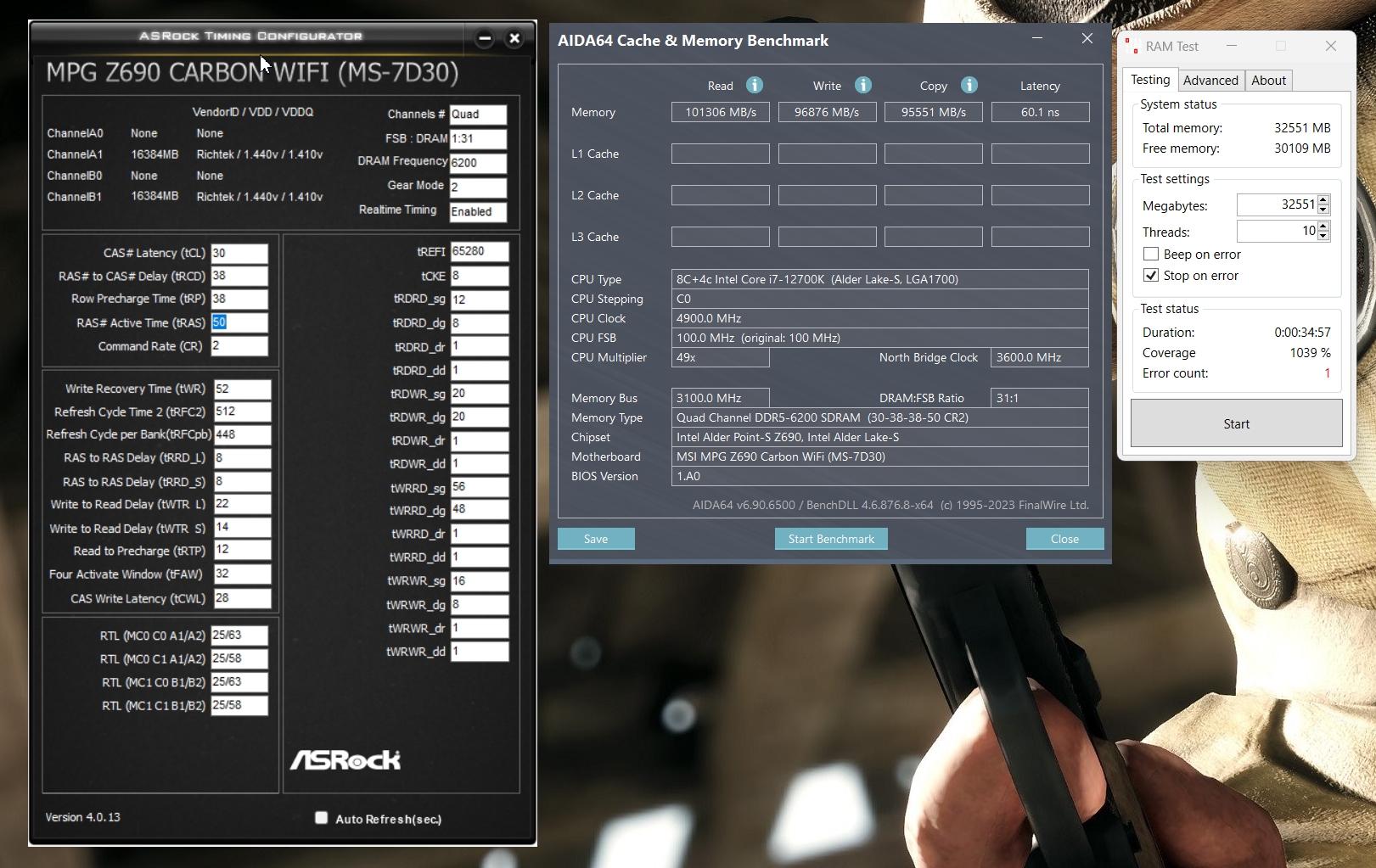
Task: Decrease Megabytes with the down arrow
Action: [x=1323, y=210]
